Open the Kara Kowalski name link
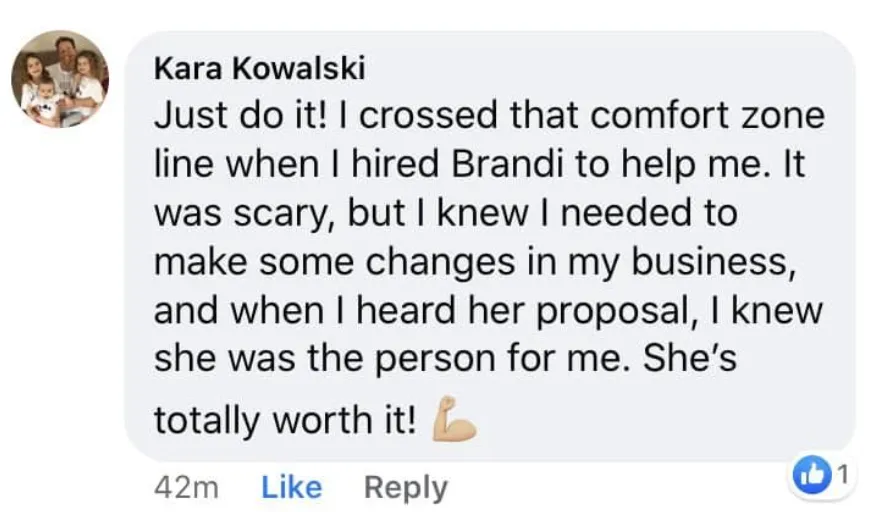 260,69
